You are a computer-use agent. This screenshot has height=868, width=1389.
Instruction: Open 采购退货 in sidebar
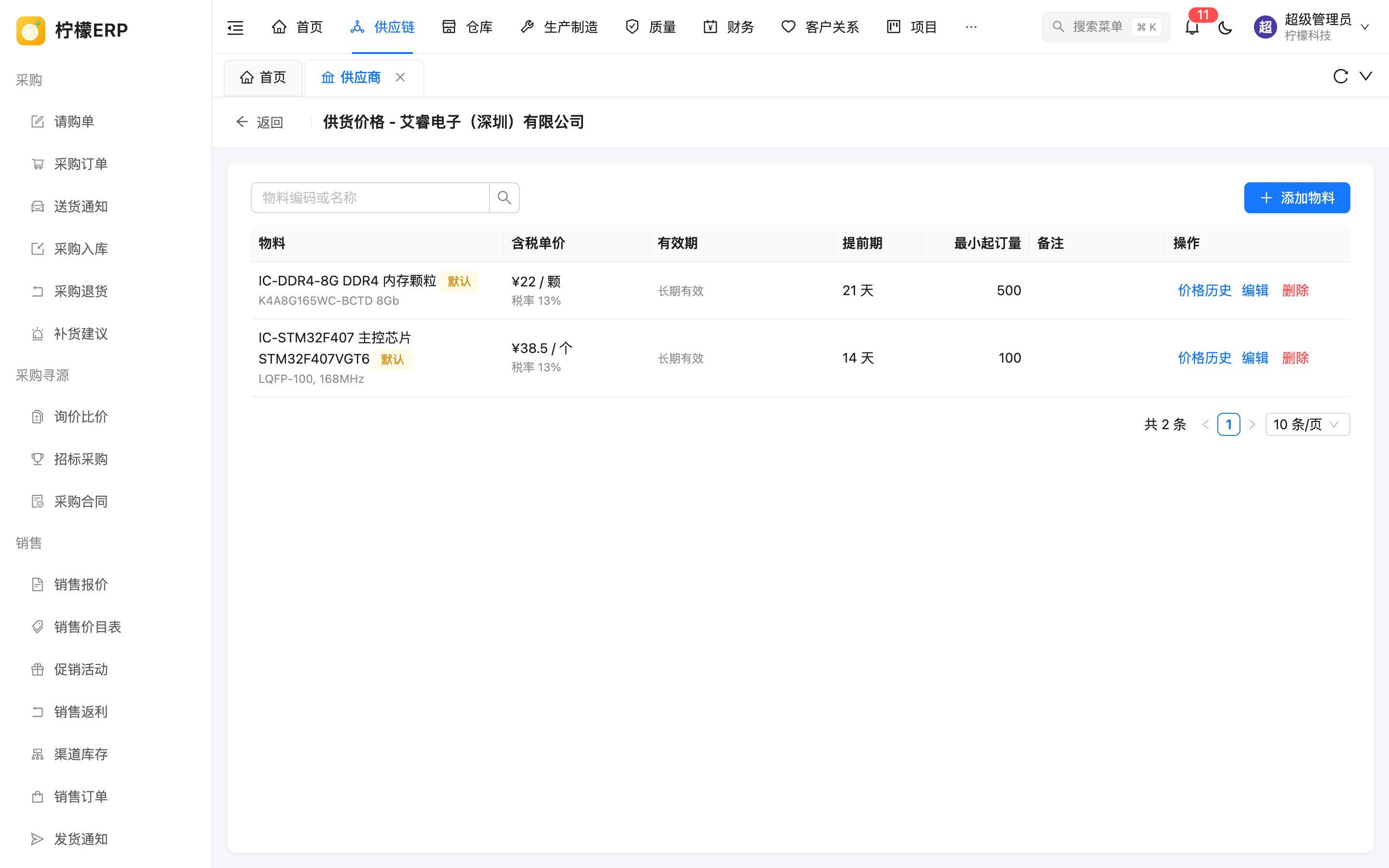pos(106,292)
